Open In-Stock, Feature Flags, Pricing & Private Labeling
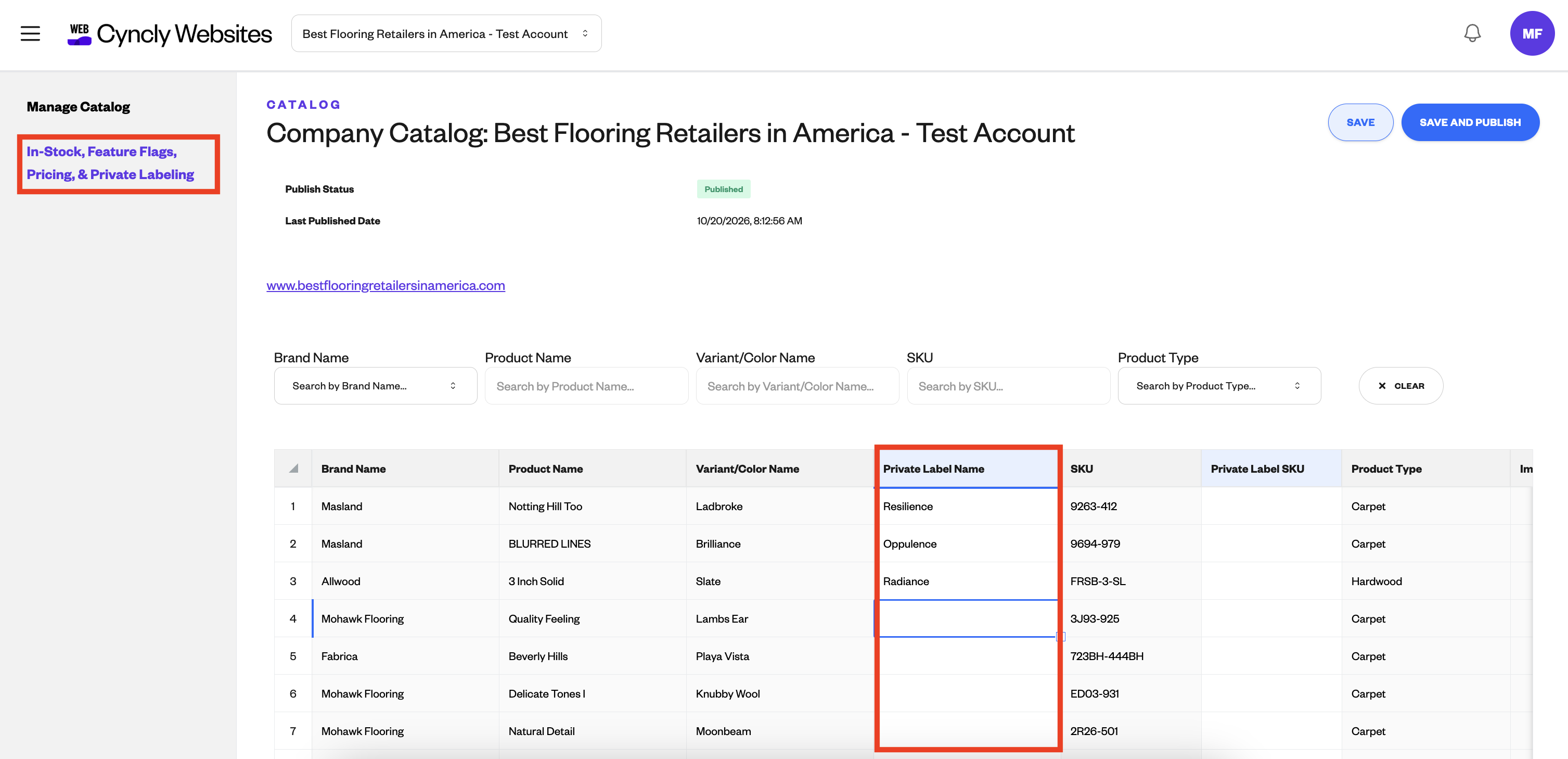1568x759 pixels. [x=111, y=162]
